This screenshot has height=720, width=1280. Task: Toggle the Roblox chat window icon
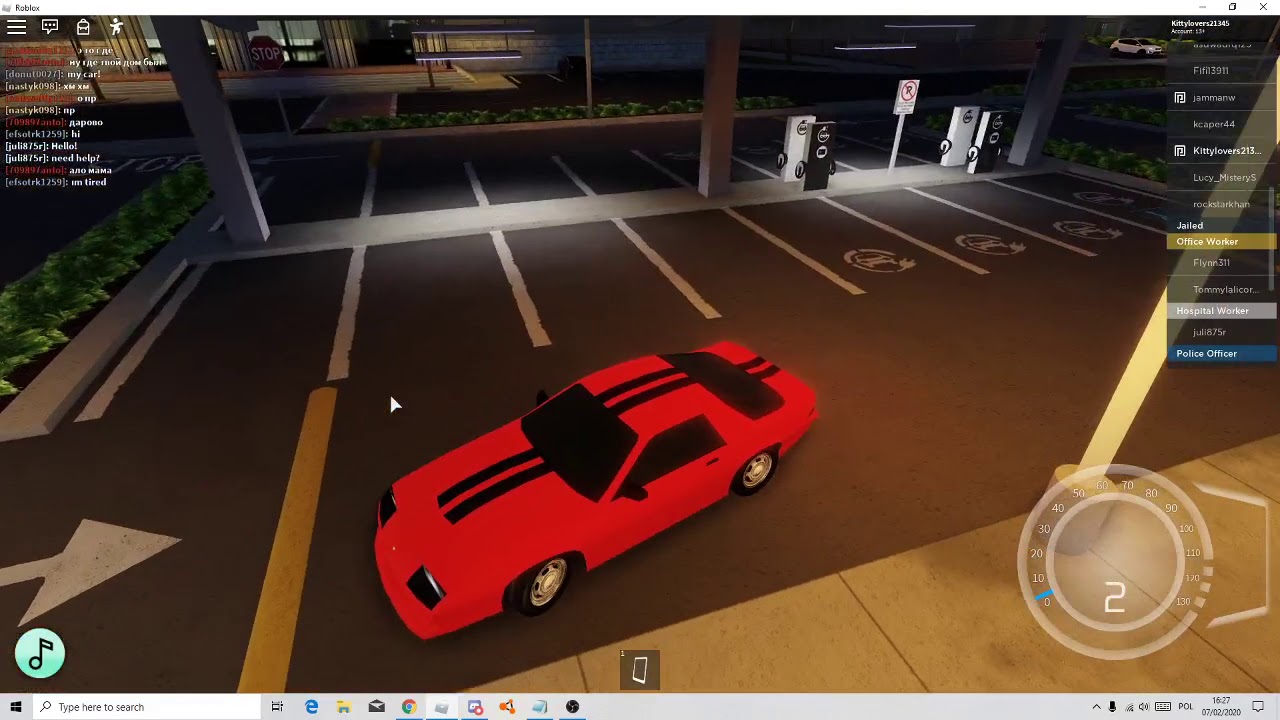click(x=50, y=27)
